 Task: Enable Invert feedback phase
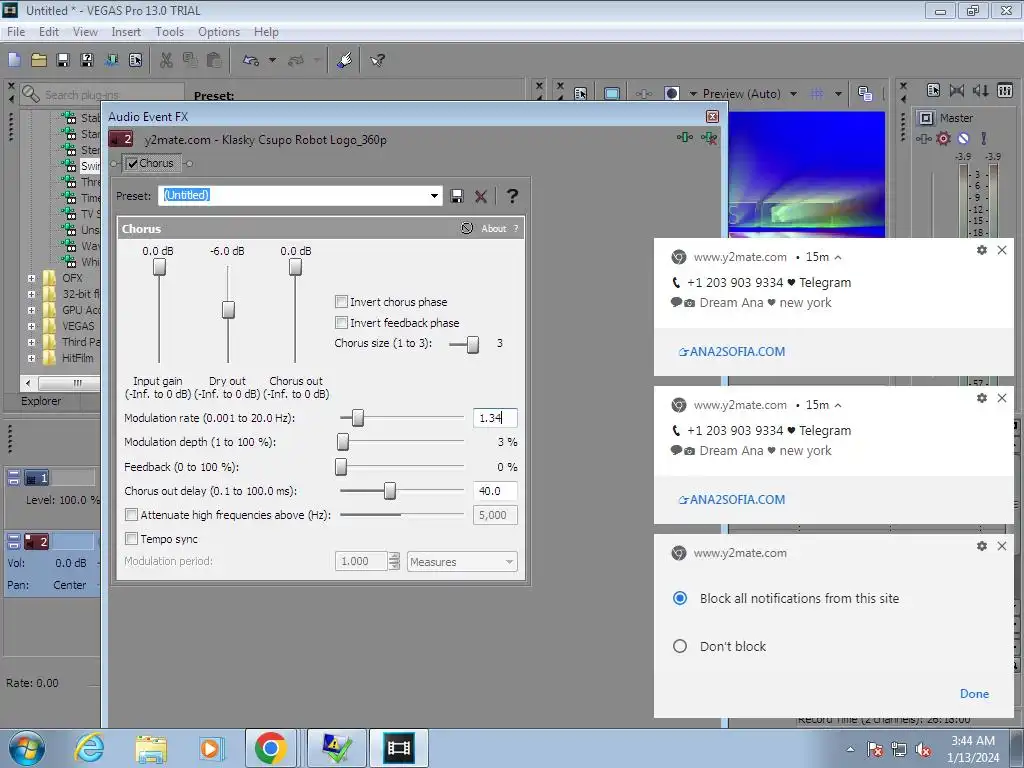point(341,323)
